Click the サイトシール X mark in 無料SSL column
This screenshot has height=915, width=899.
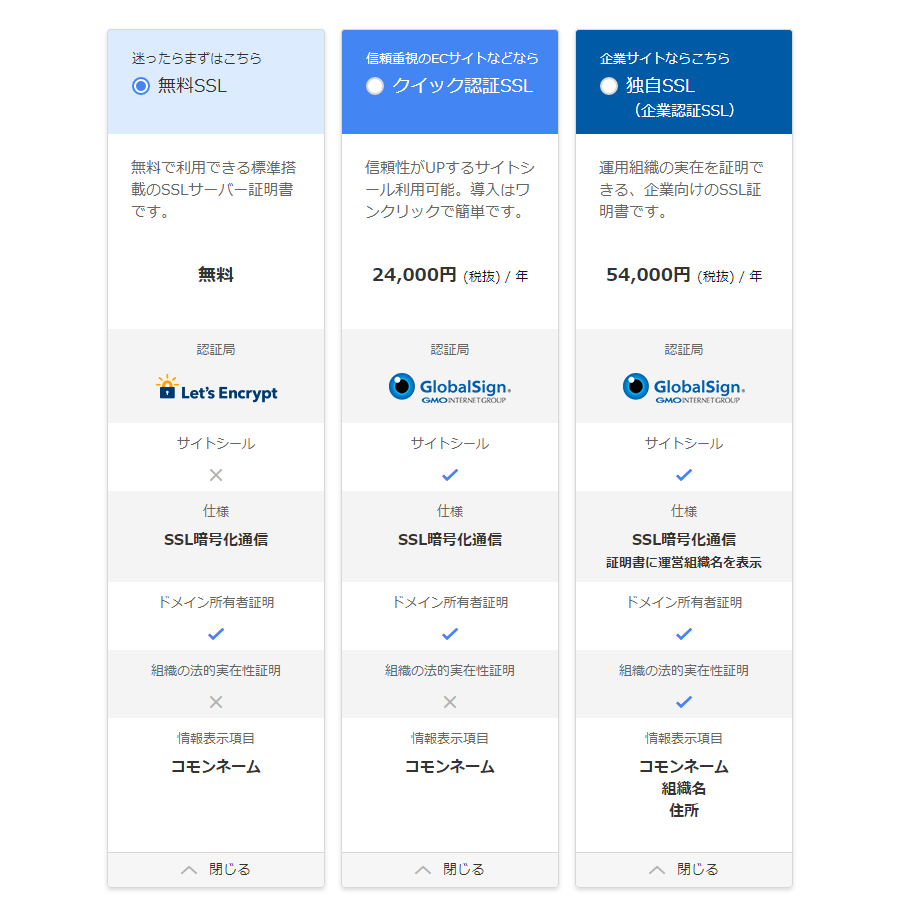(216, 475)
